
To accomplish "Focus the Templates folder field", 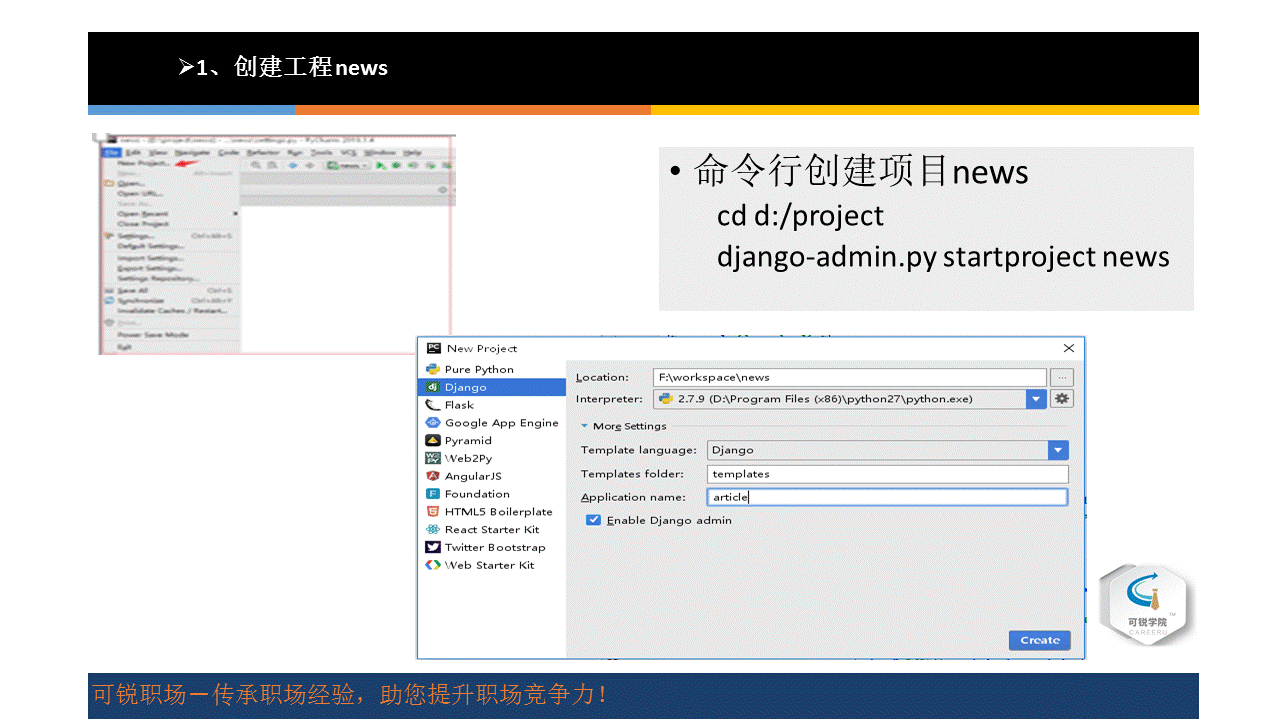I will pyautogui.click(x=888, y=474).
